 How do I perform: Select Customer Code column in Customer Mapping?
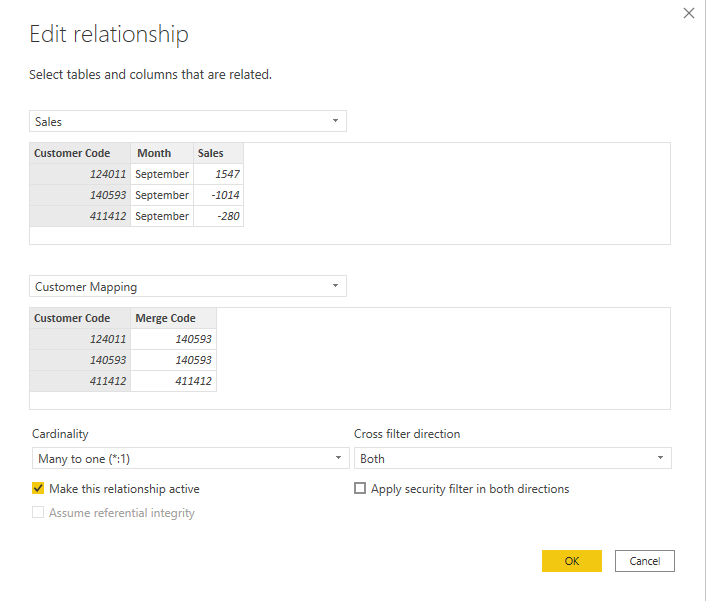80,318
